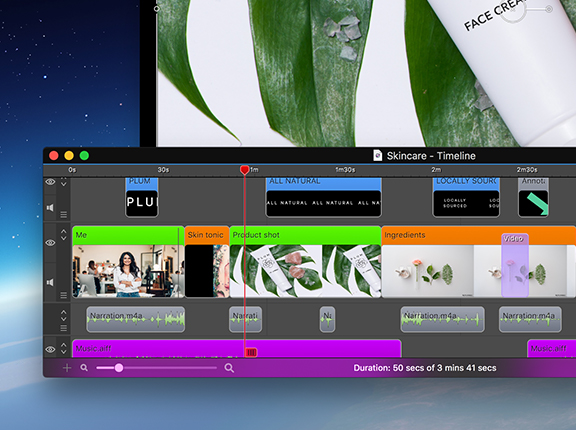Screen dimensions: 576x430
Task: Click the green full-screen button of the Timeline window
Action: click(x=84, y=156)
